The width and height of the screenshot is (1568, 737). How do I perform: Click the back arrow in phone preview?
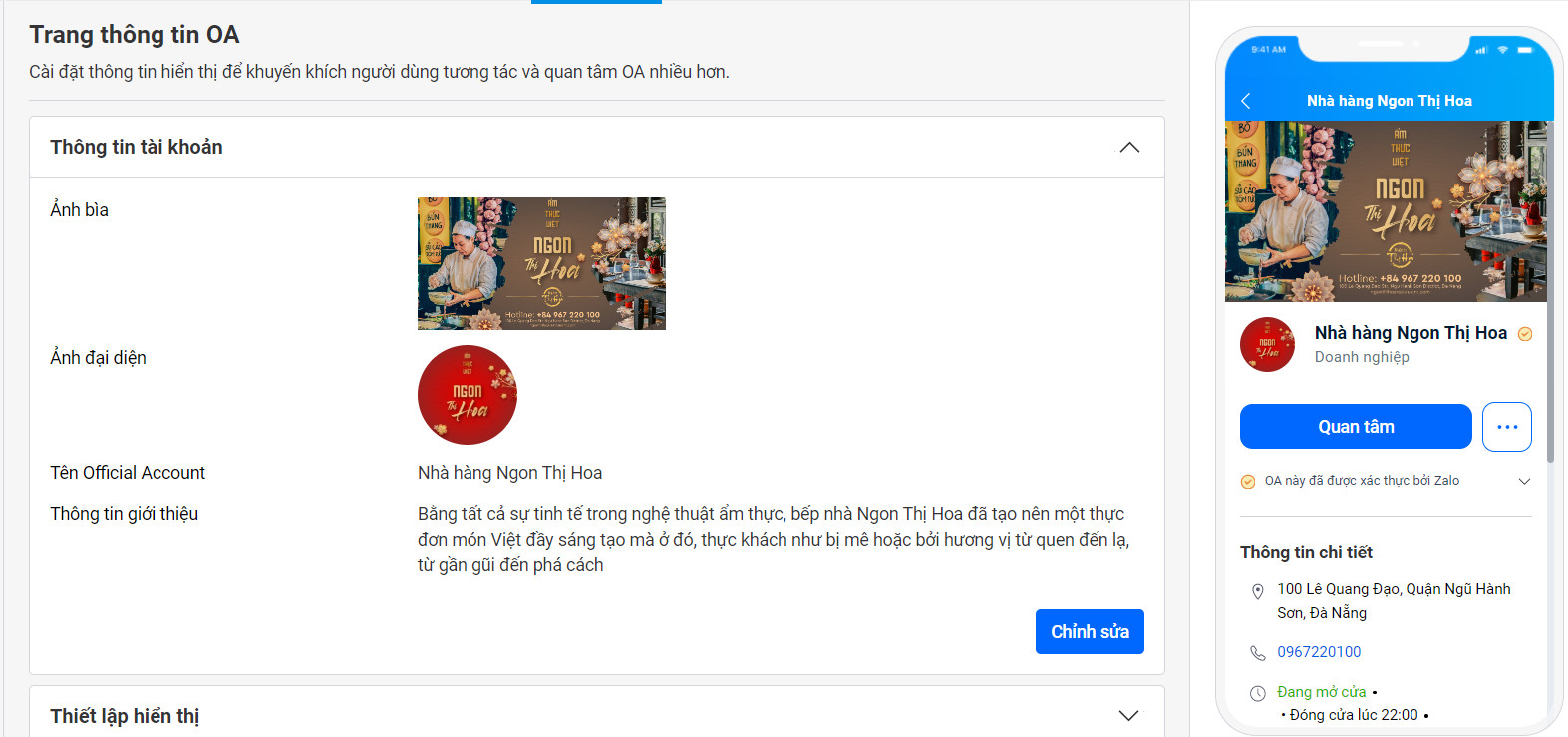click(1246, 101)
